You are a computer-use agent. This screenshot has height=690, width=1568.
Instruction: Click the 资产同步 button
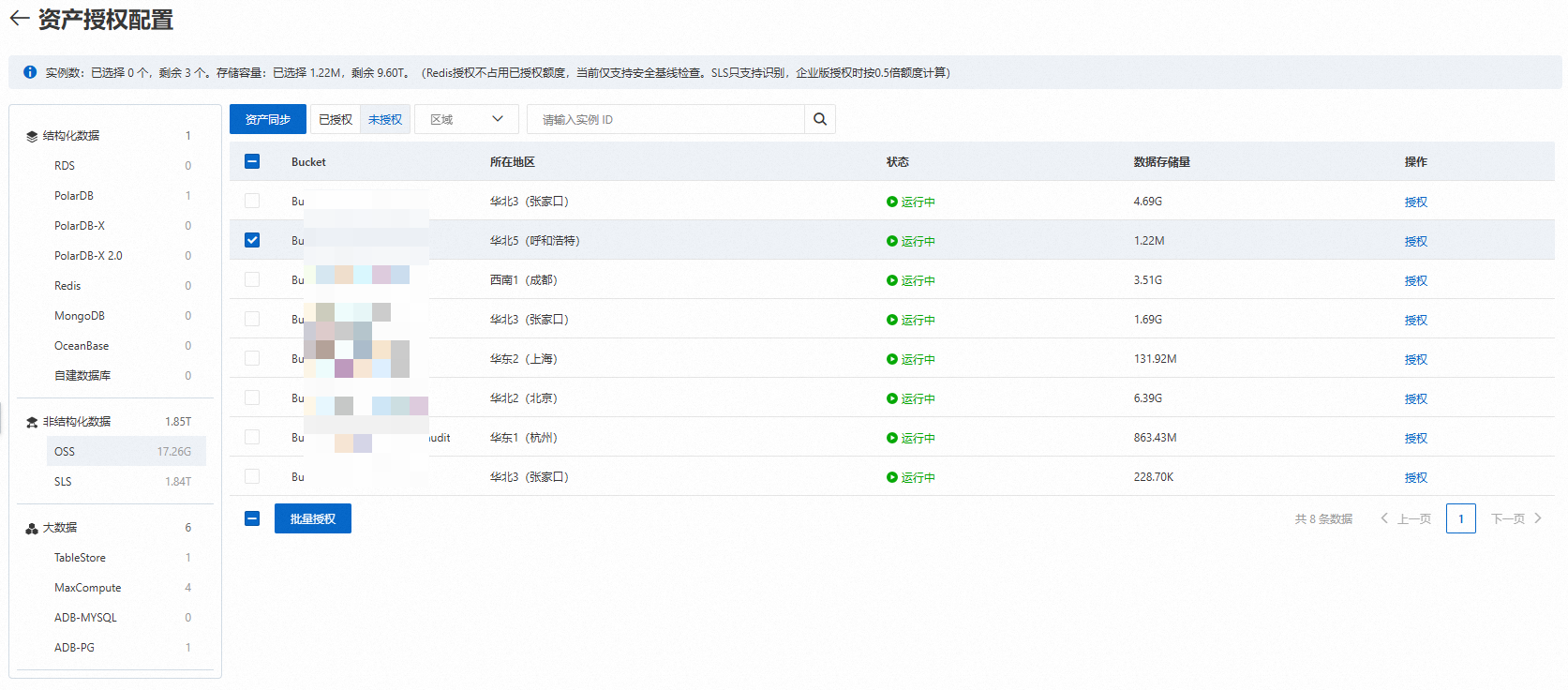pos(268,119)
